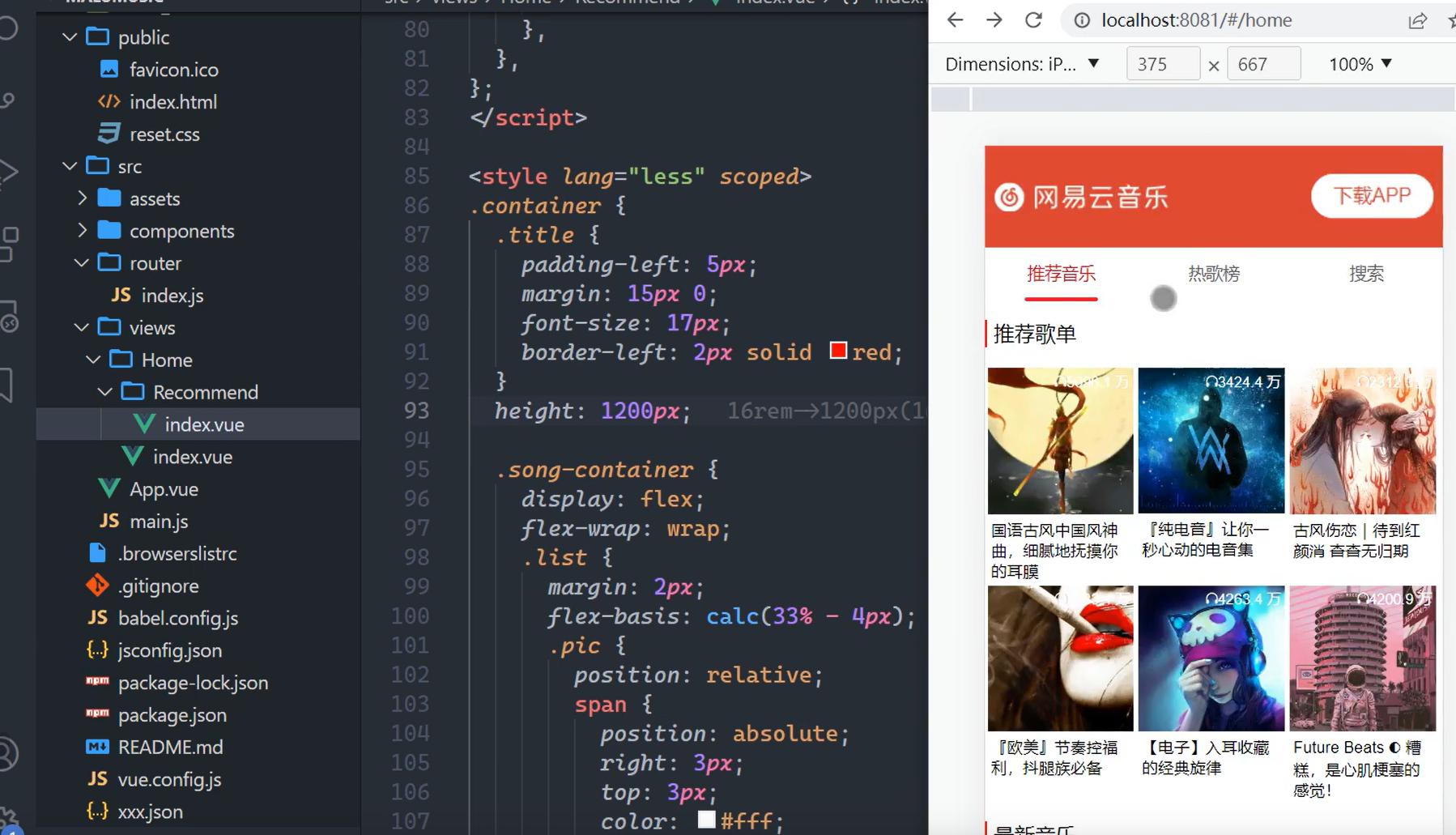The width and height of the screenshot is (1456, 835).
Task: Open Accounts icon in activity bar
Action: 6,753
